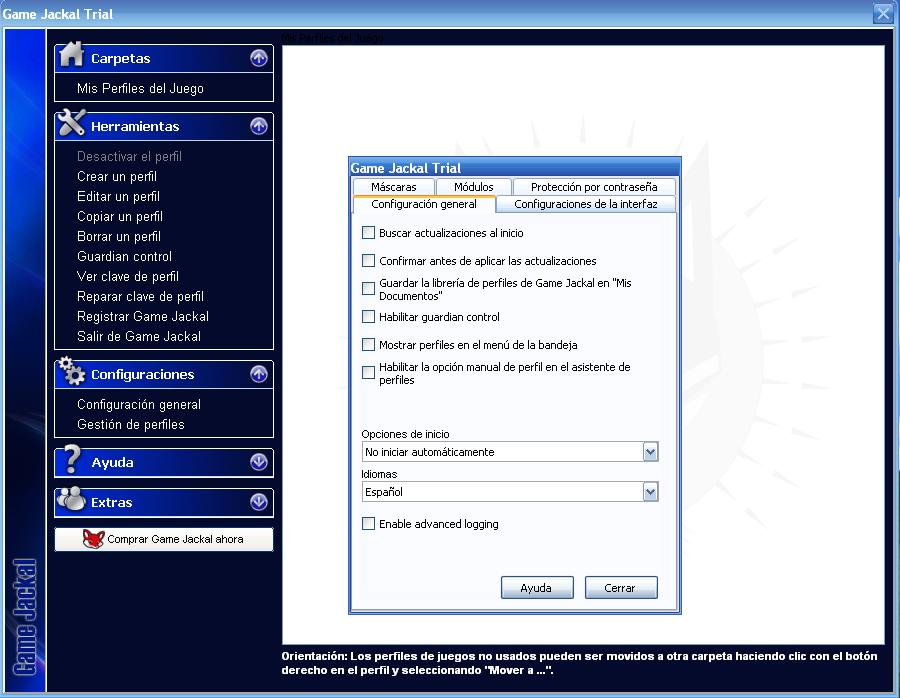Image resolution: width=900 pixels, height=698 pixels.
Task: Choose Borrar un perfil
Action: [x=119, y=236]
